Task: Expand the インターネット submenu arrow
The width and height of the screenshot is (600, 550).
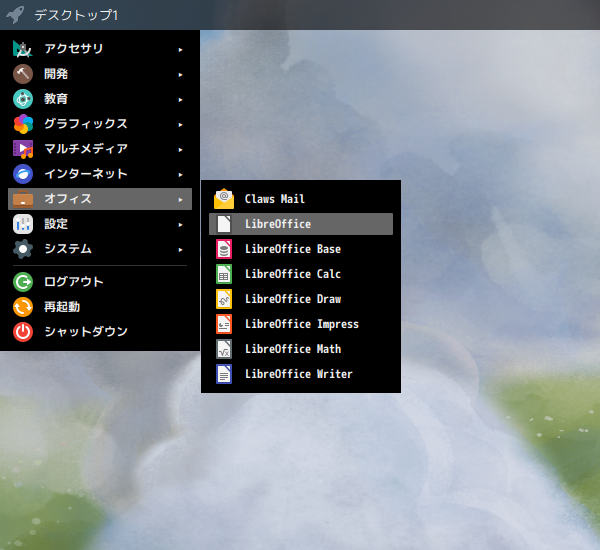Action: (181, 175)
